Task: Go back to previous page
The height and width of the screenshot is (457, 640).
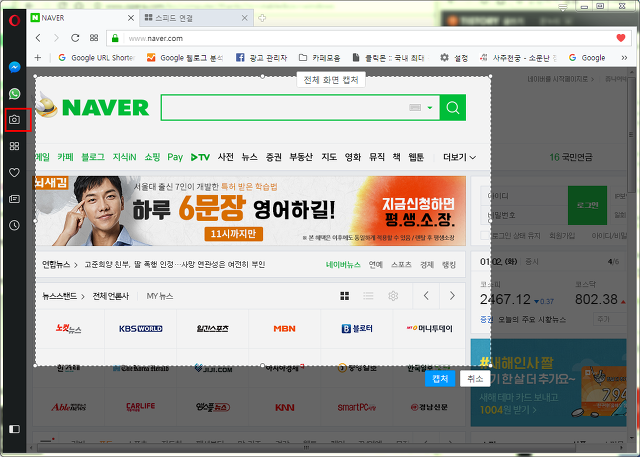Action: (x=38, y=38)
